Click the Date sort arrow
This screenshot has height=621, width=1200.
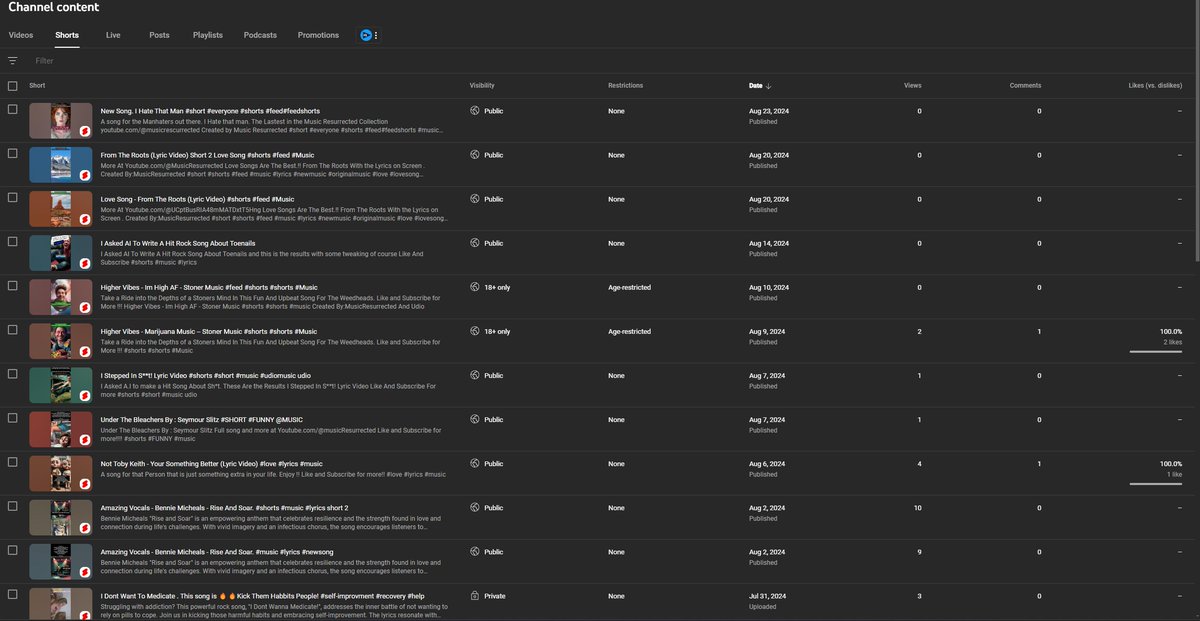(768, 86)
